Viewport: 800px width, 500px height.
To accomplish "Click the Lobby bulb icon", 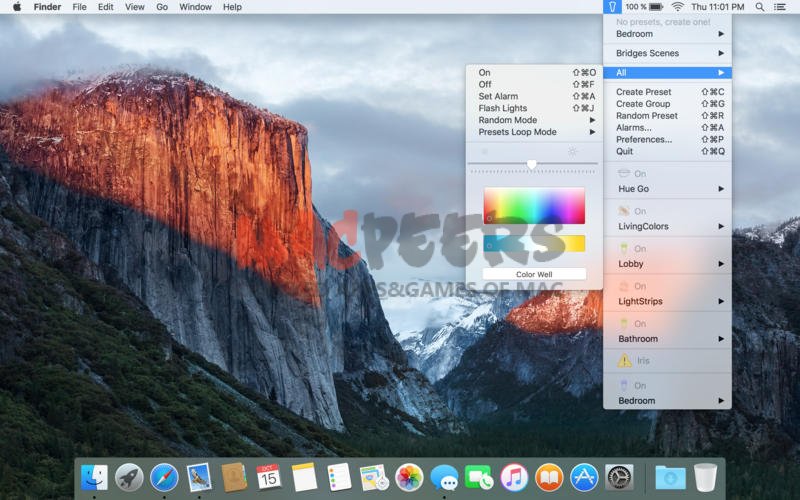I will point(623,249).
